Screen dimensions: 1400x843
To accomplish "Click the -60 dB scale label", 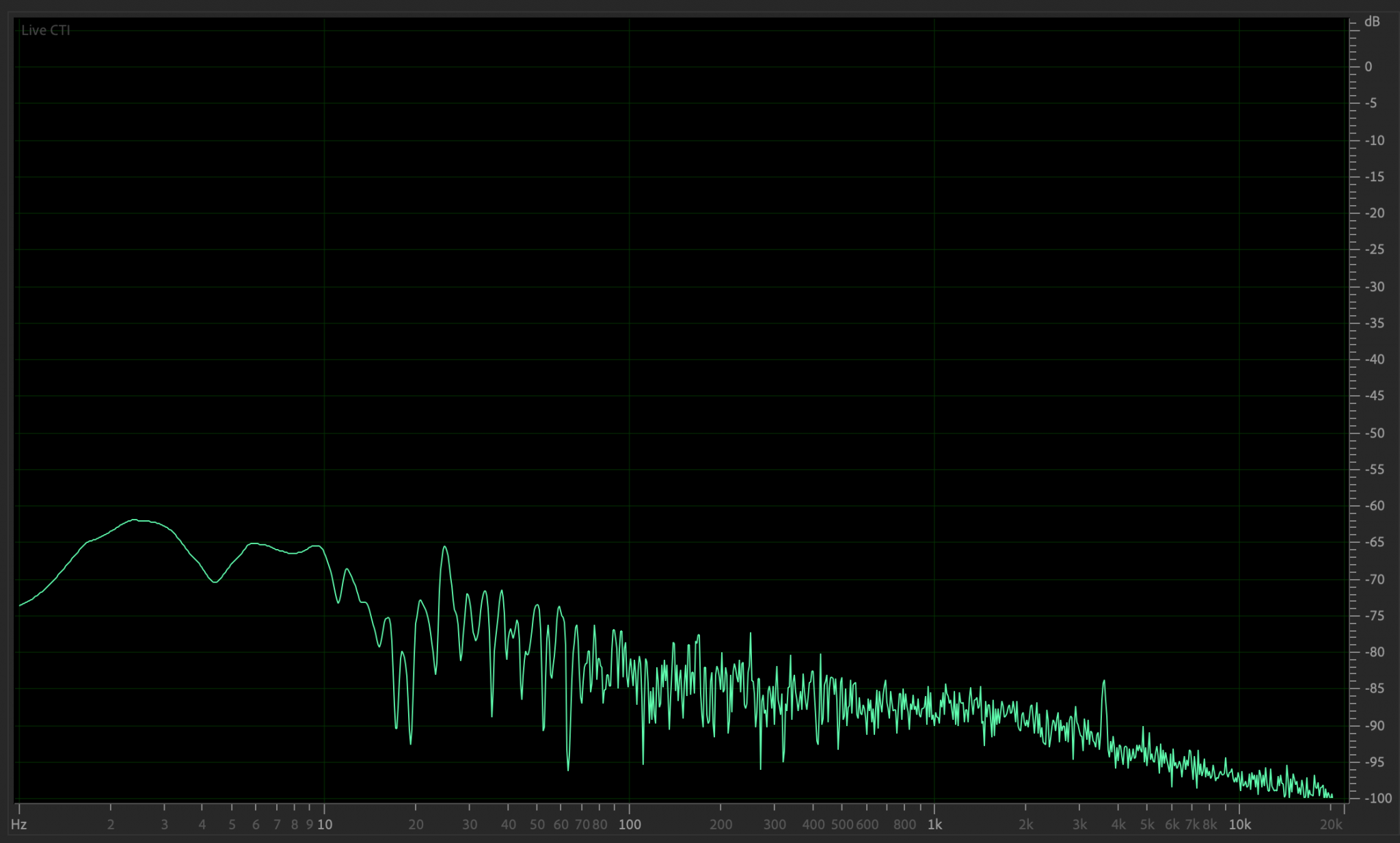I will click(x=1374, y=506).
